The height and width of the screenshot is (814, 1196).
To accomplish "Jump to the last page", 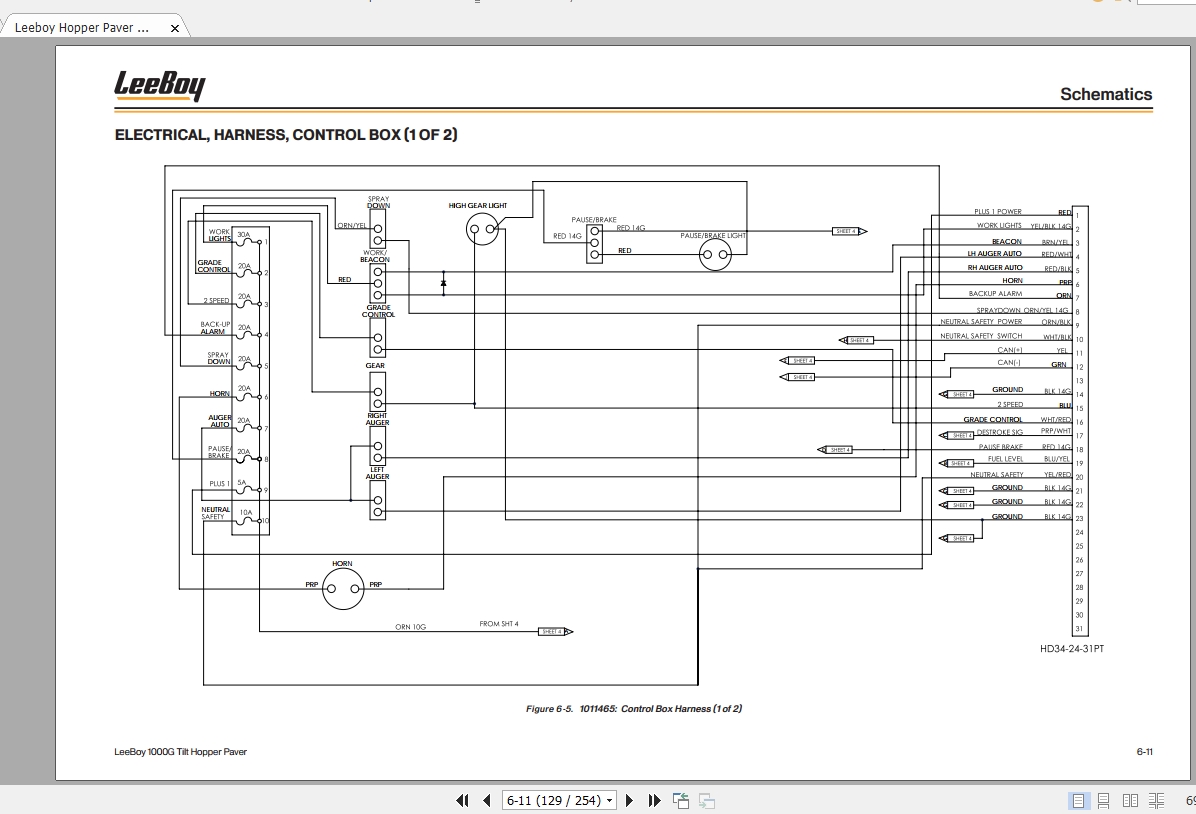I will [x=654, y=800].
